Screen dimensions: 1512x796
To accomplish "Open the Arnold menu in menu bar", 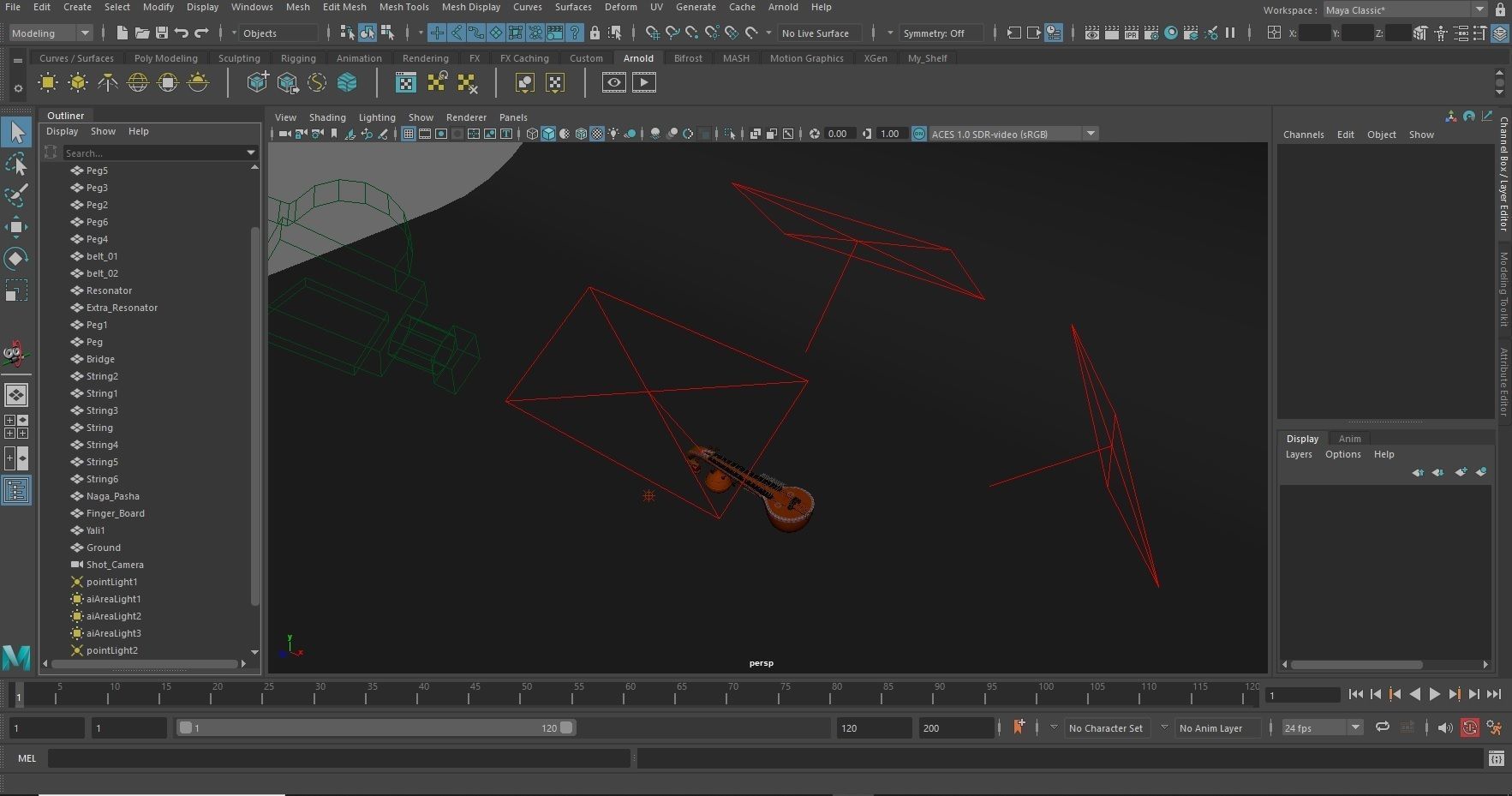I will (783, 7).
